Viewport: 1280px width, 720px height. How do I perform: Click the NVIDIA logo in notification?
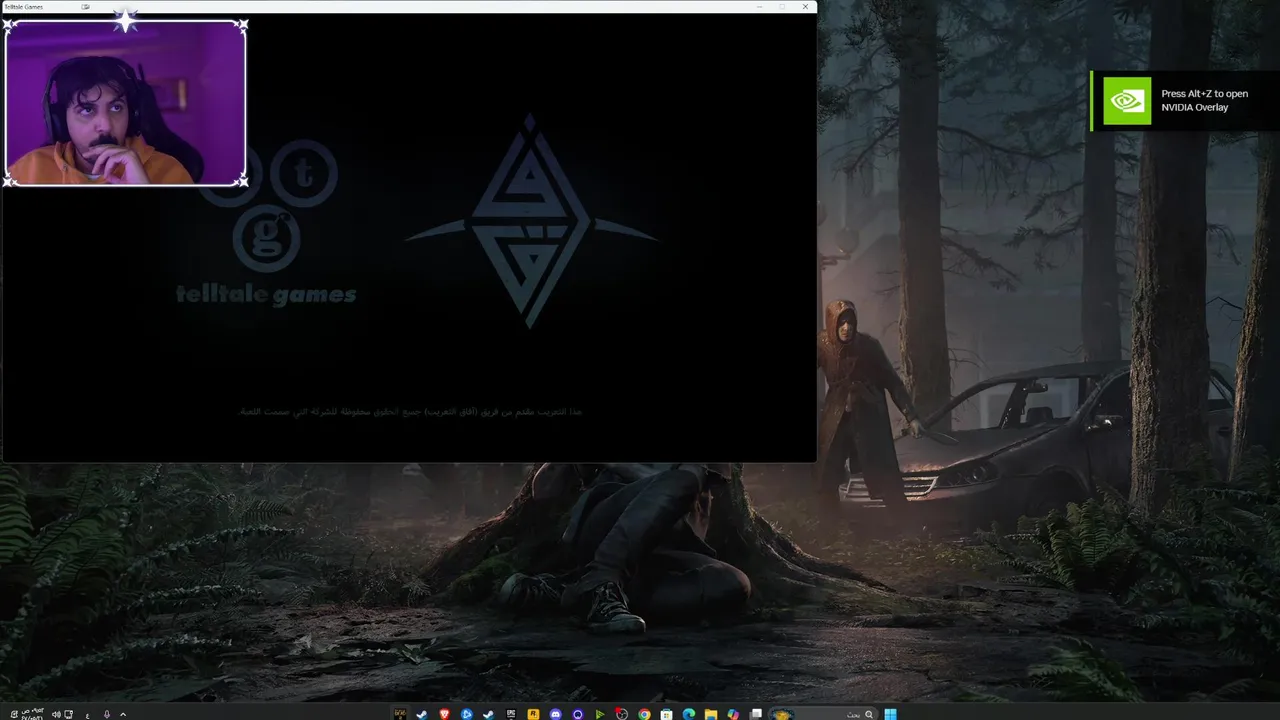pyautogui.click(x=1127, y=101)
